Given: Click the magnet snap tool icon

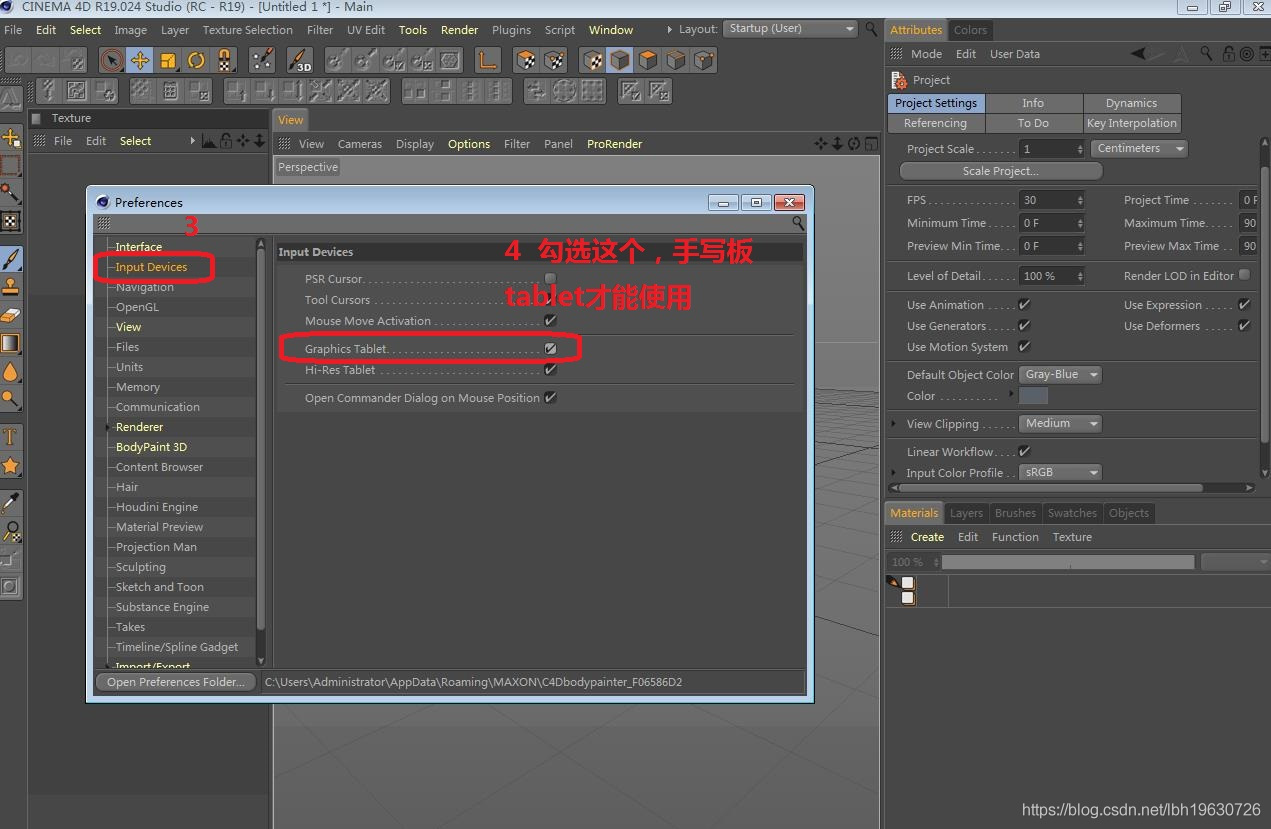Looking at the screenshot, I should click(223, 60).
